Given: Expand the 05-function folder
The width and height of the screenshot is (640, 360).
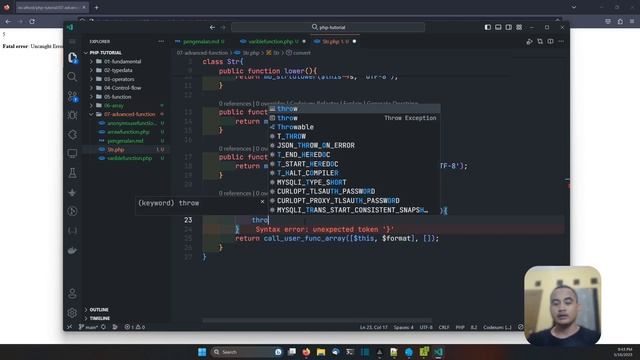Looking at the screenshot, I should click(126, 97).
